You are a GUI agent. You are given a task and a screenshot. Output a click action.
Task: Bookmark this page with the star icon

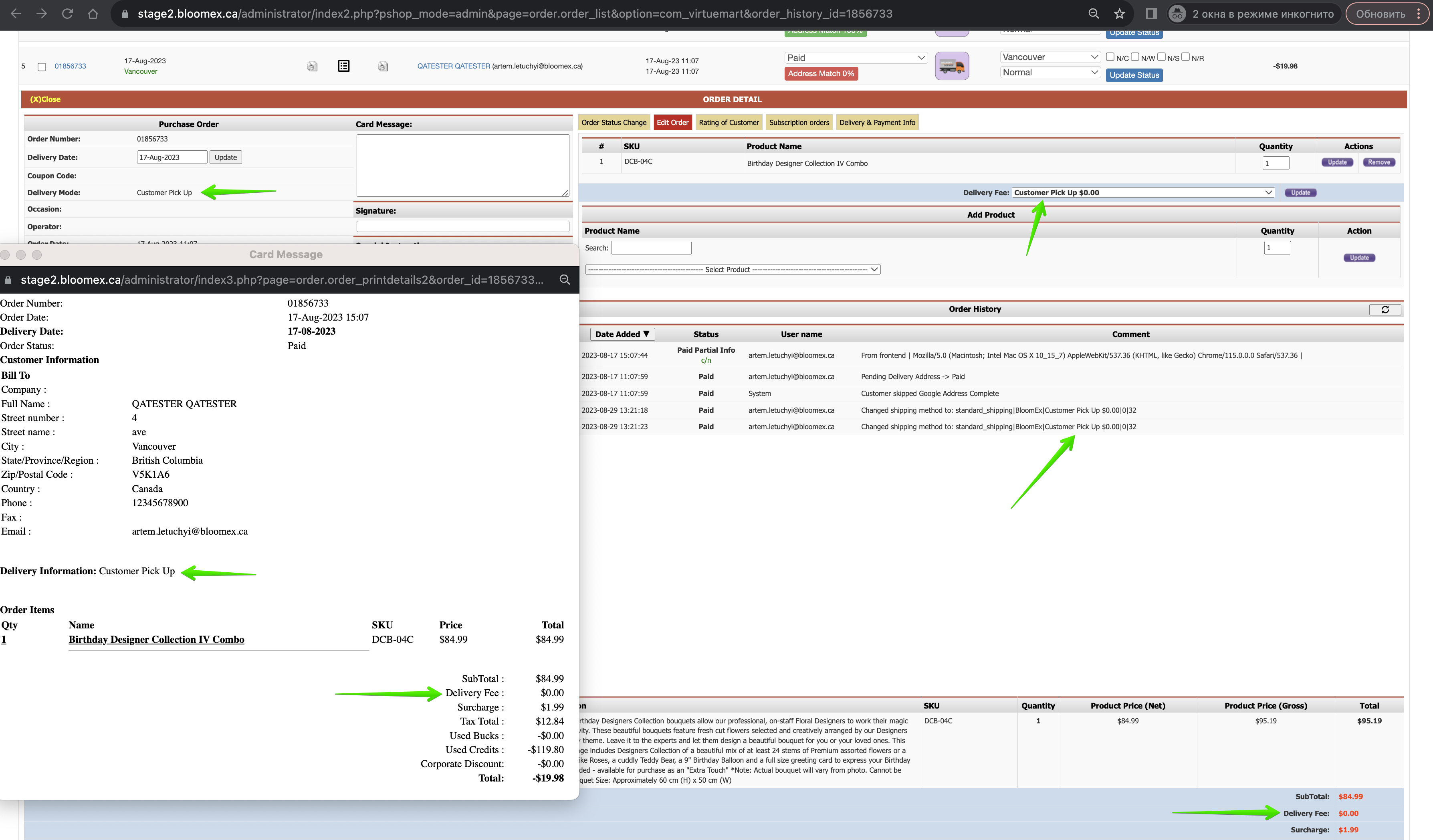(1119, 14)
